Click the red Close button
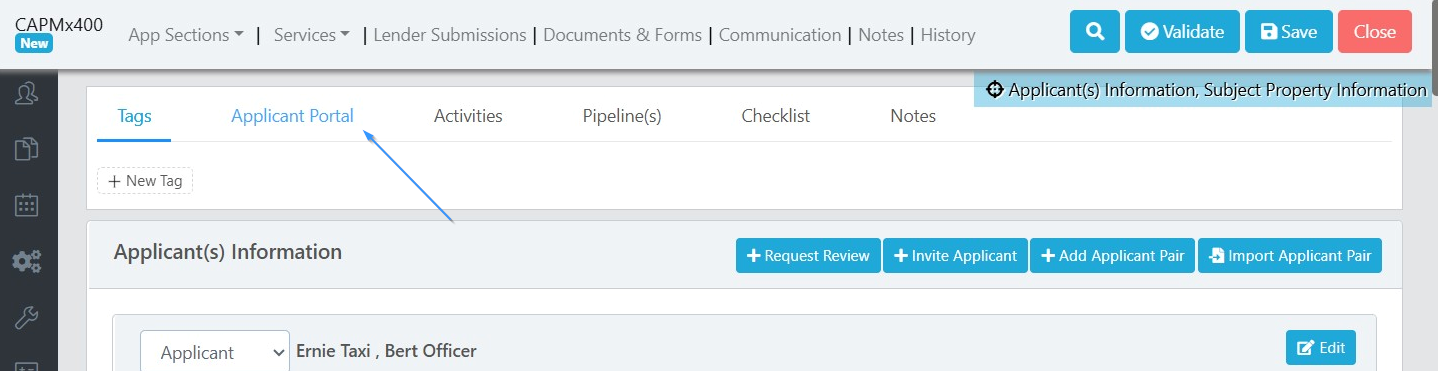The width and height of the screenshot is (1438, 371). coord(1375,32)
